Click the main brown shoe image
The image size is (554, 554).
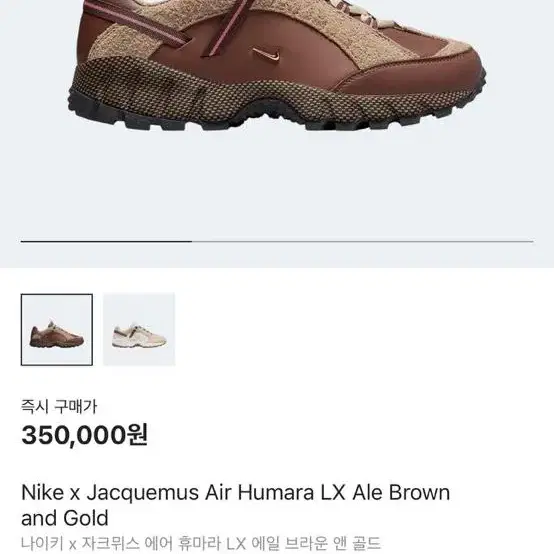coord(277,65)
